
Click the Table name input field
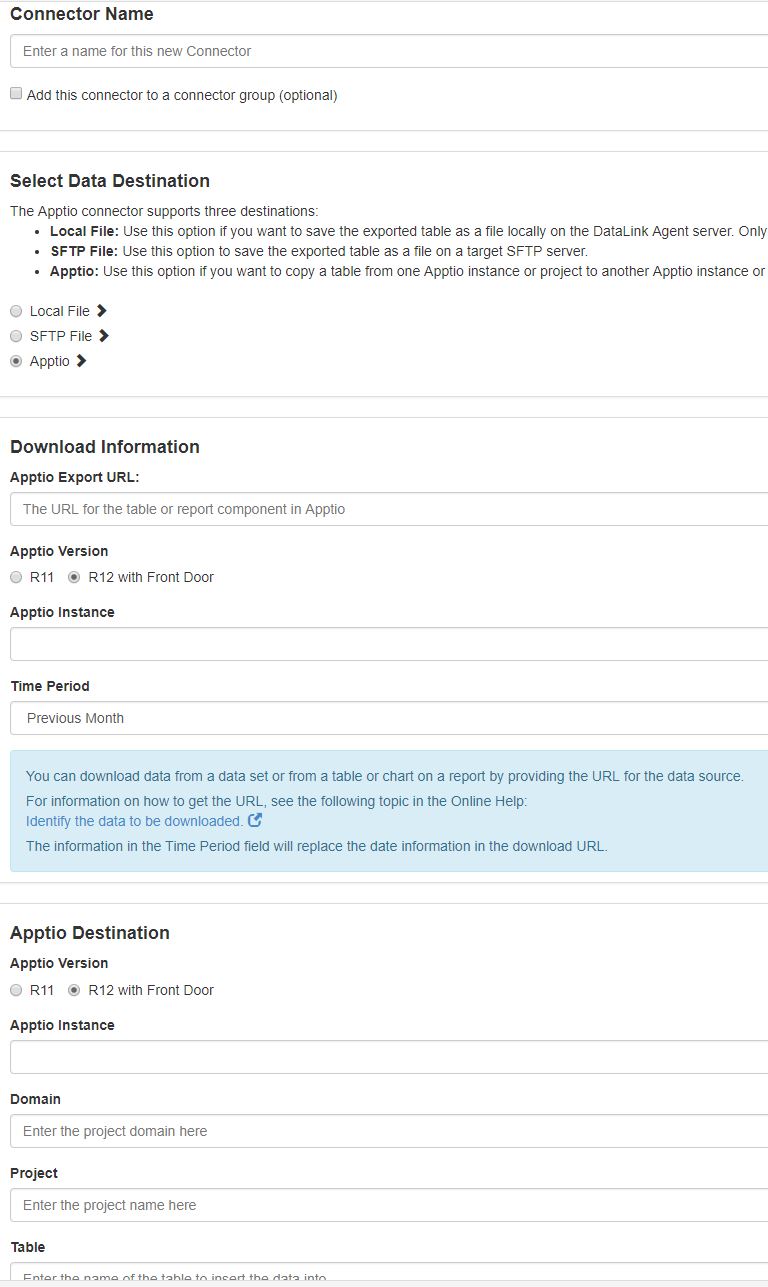click(x=389, y=1274)
